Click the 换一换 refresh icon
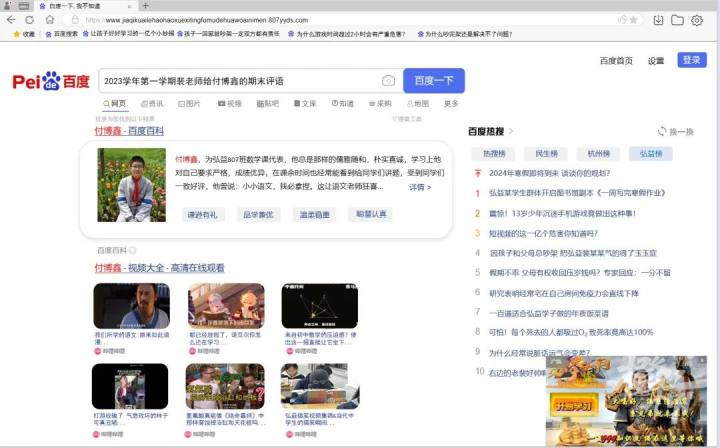 pos(662,131)
